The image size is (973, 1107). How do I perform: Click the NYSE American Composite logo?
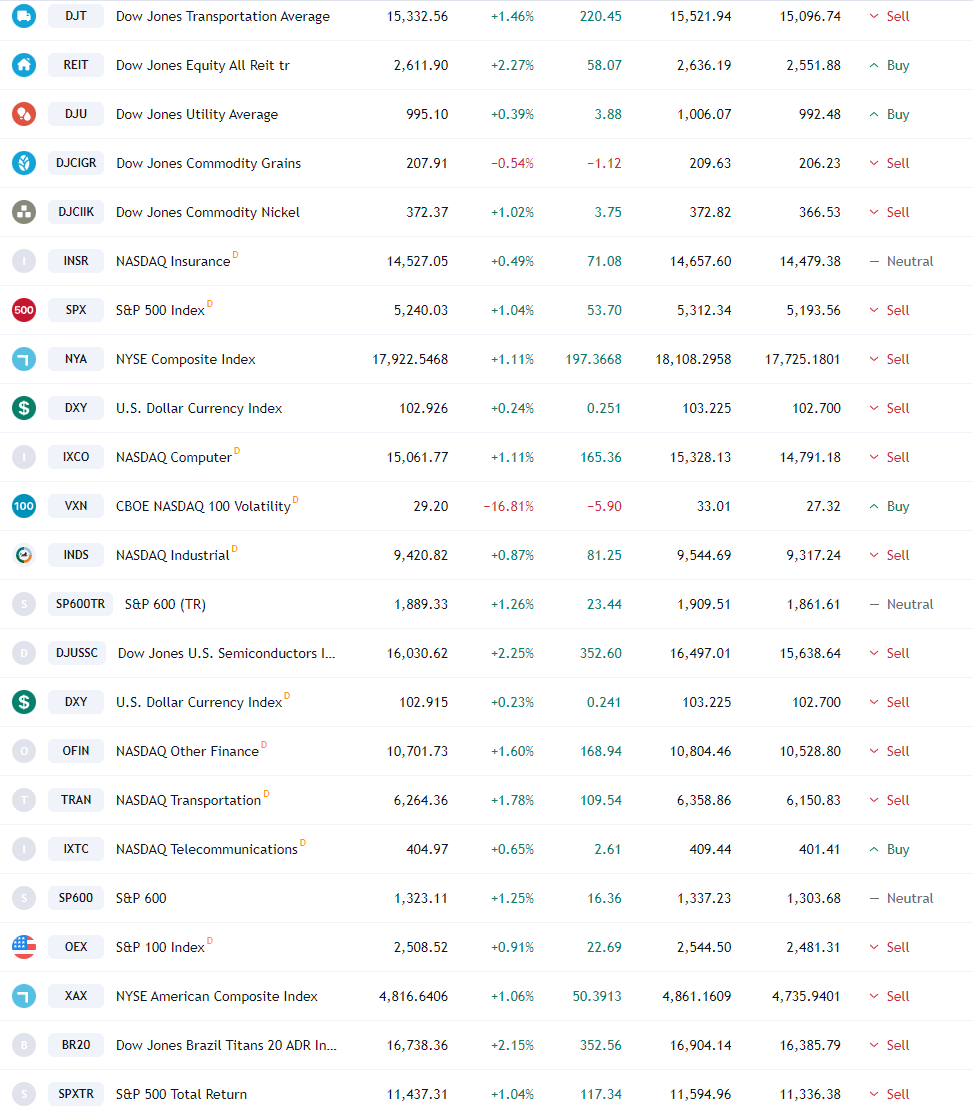24,996
